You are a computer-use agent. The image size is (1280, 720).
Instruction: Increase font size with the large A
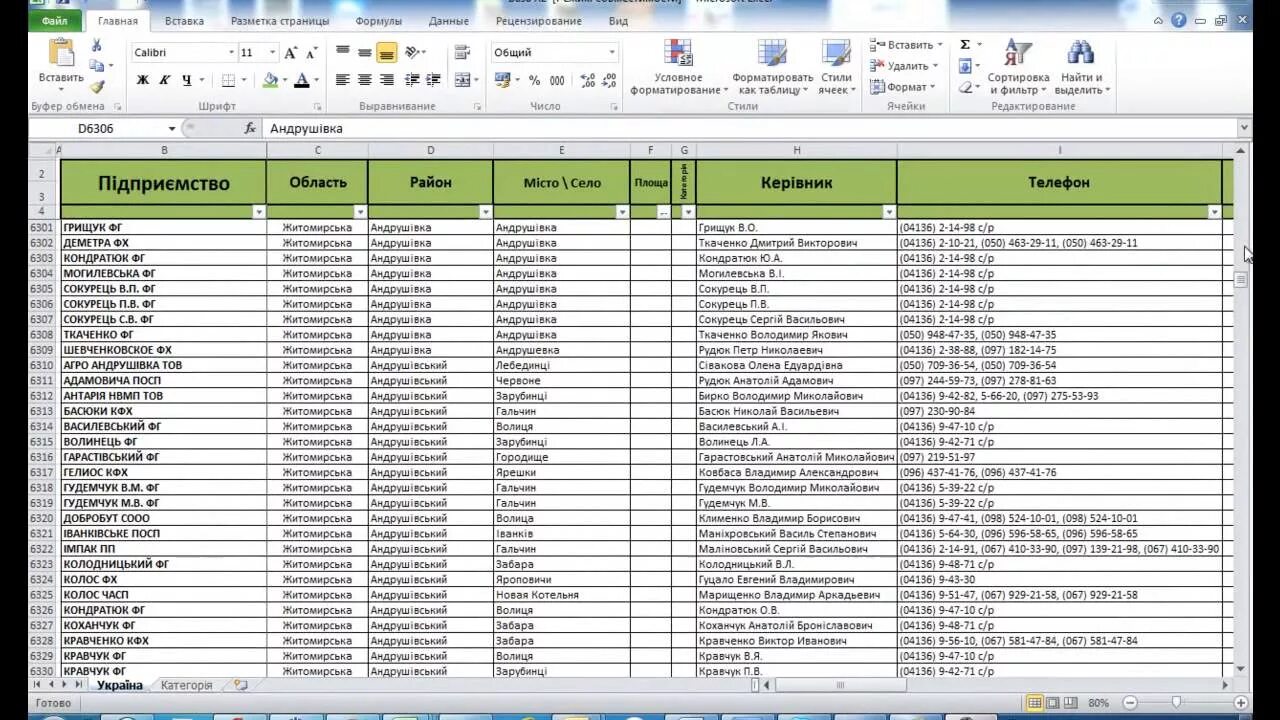(291, 53)
